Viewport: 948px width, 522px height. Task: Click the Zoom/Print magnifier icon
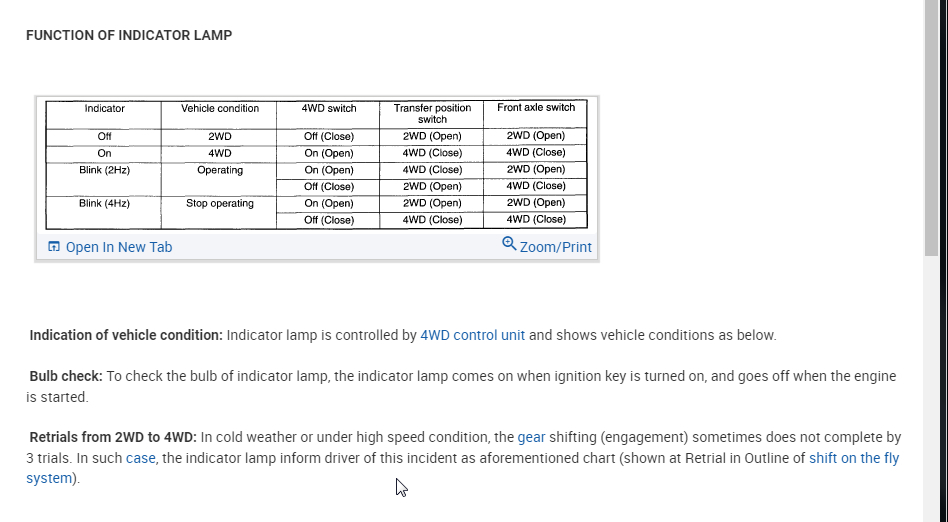(x=509, y=244)
